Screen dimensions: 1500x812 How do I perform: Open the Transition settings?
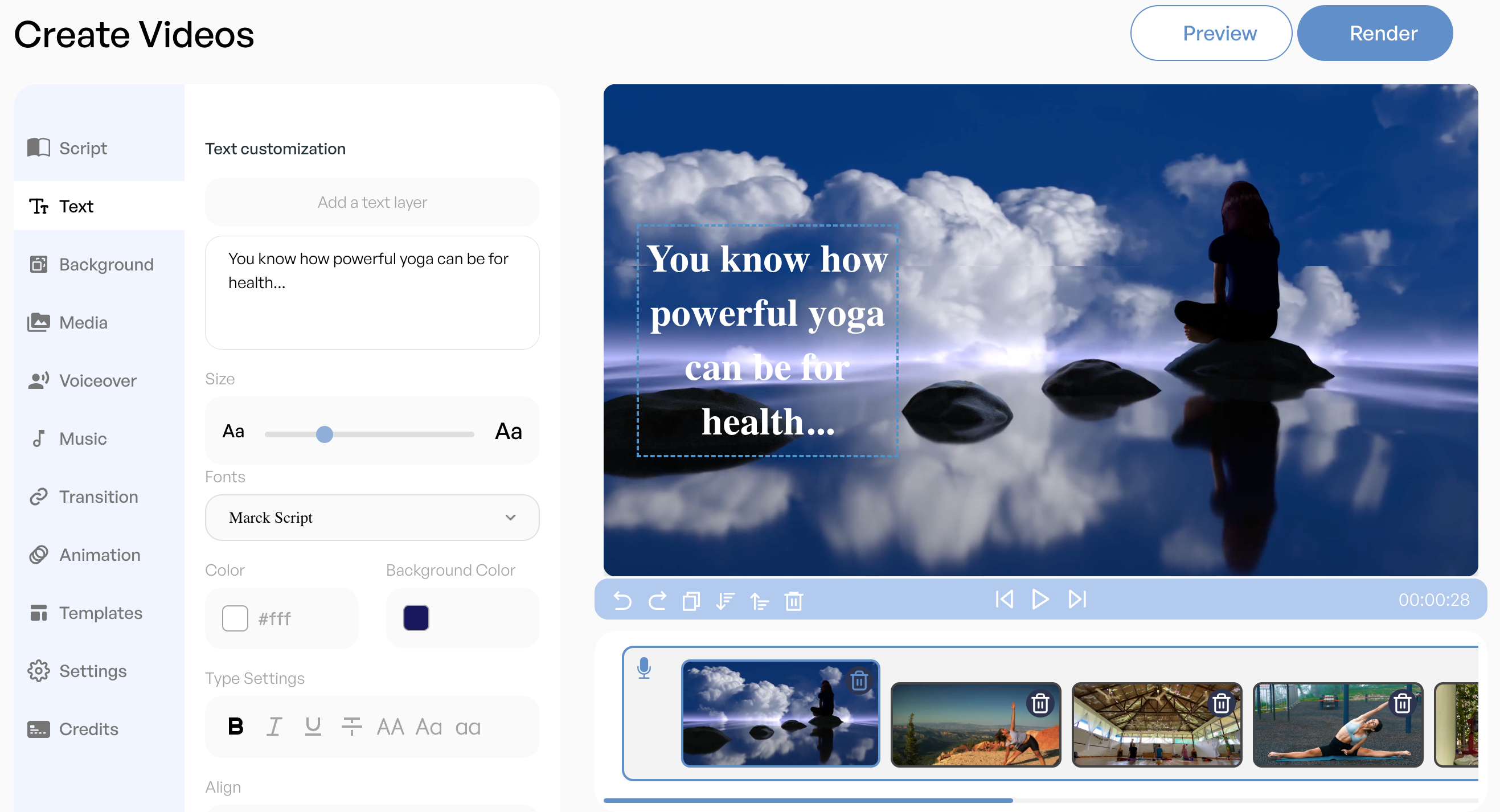83,497
